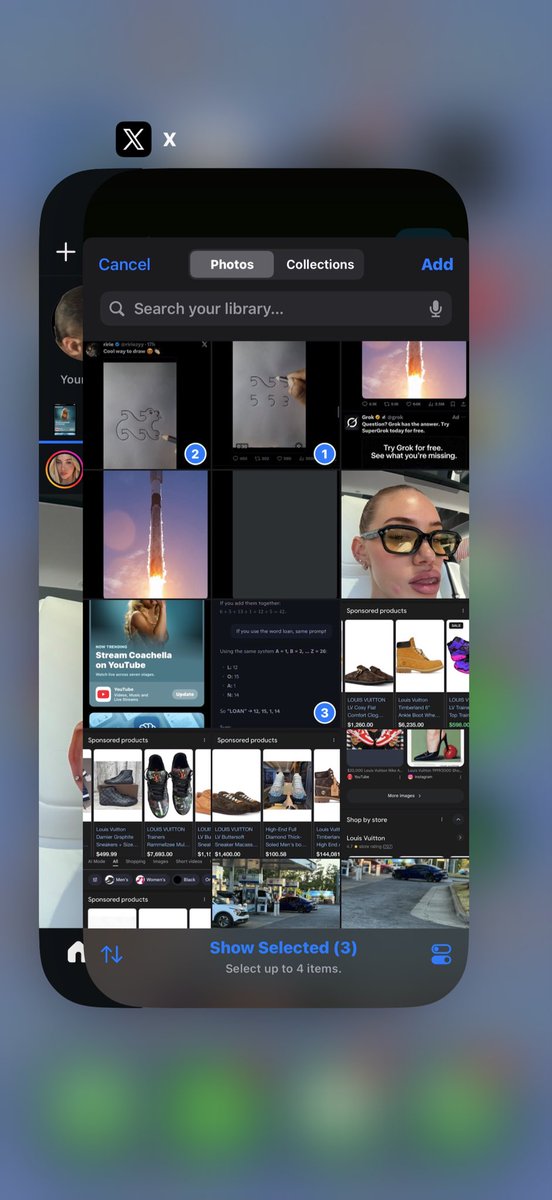The image size is (552, 1200).
Task: Select the gas station street photo
Action: (x=274, y=893)
